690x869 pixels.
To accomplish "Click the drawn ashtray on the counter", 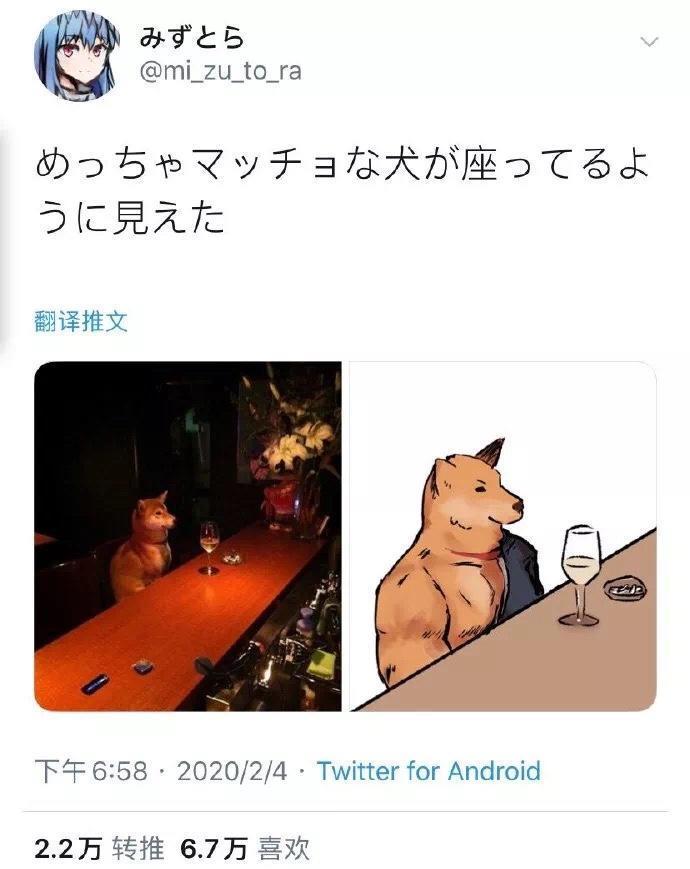I will click(626, 589).
